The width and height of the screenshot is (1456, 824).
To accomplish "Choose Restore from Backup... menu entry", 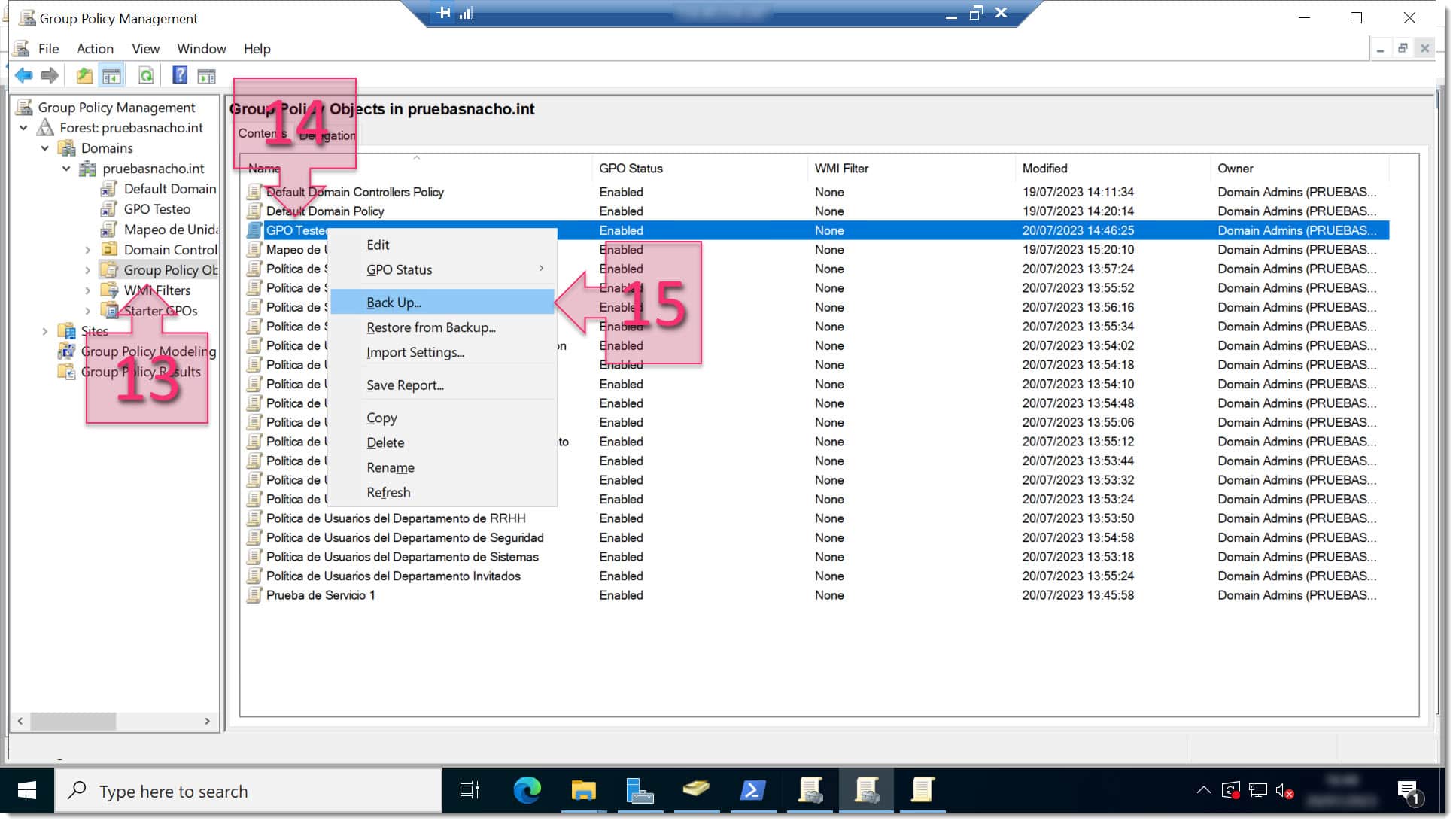I will pos(442,327).
